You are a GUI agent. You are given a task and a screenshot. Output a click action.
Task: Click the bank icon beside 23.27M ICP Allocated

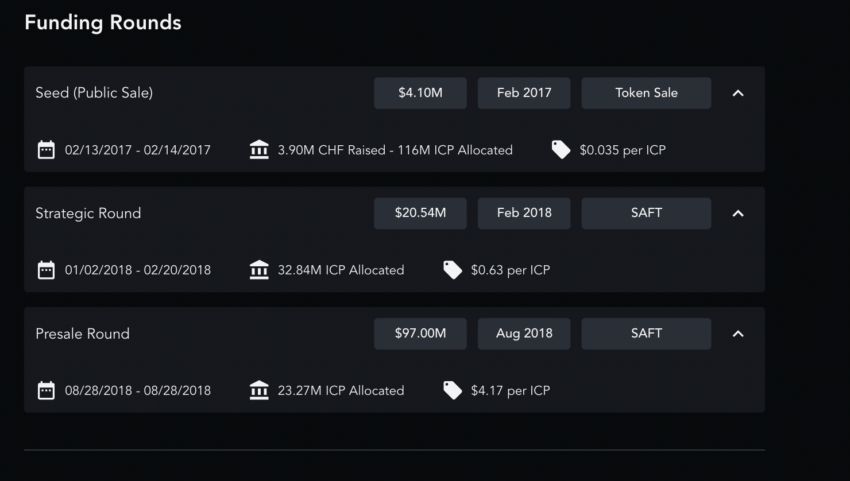click(x=259, y=390)
